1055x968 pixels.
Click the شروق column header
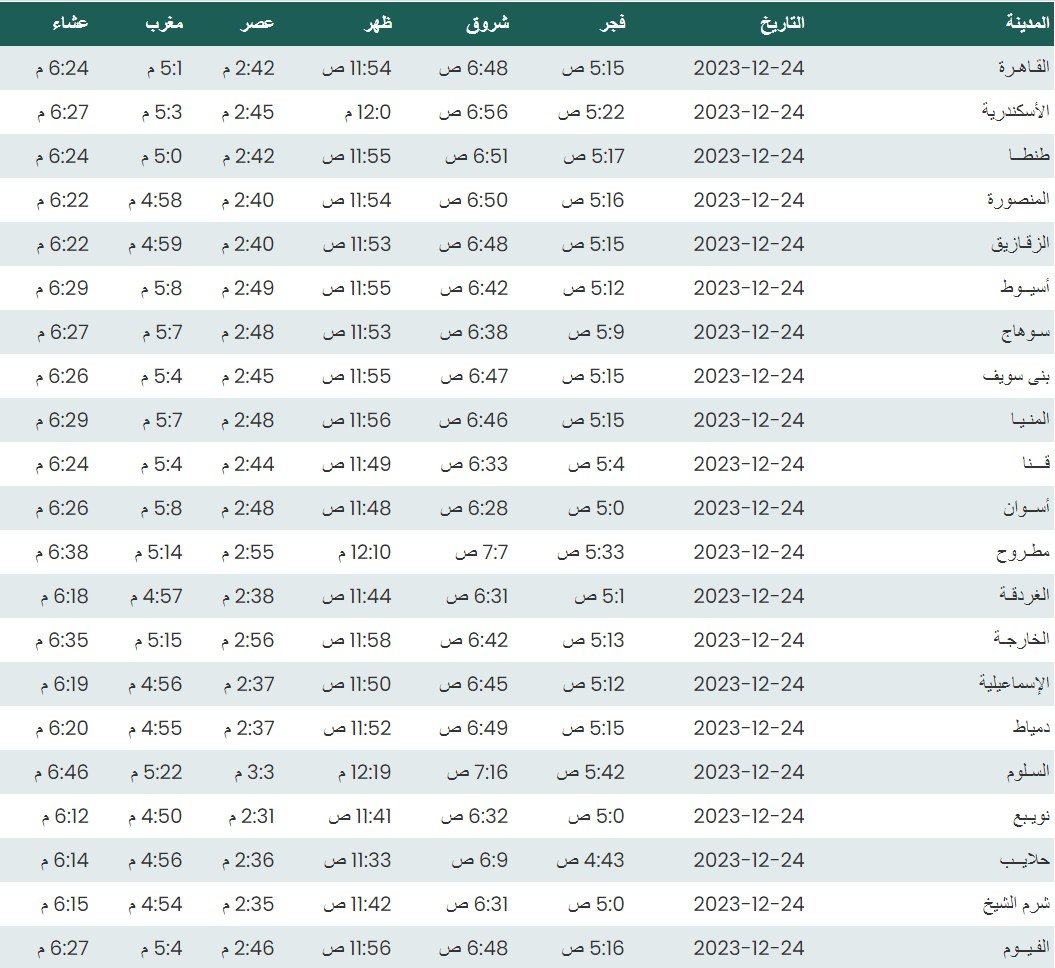[x=488, y=24]
